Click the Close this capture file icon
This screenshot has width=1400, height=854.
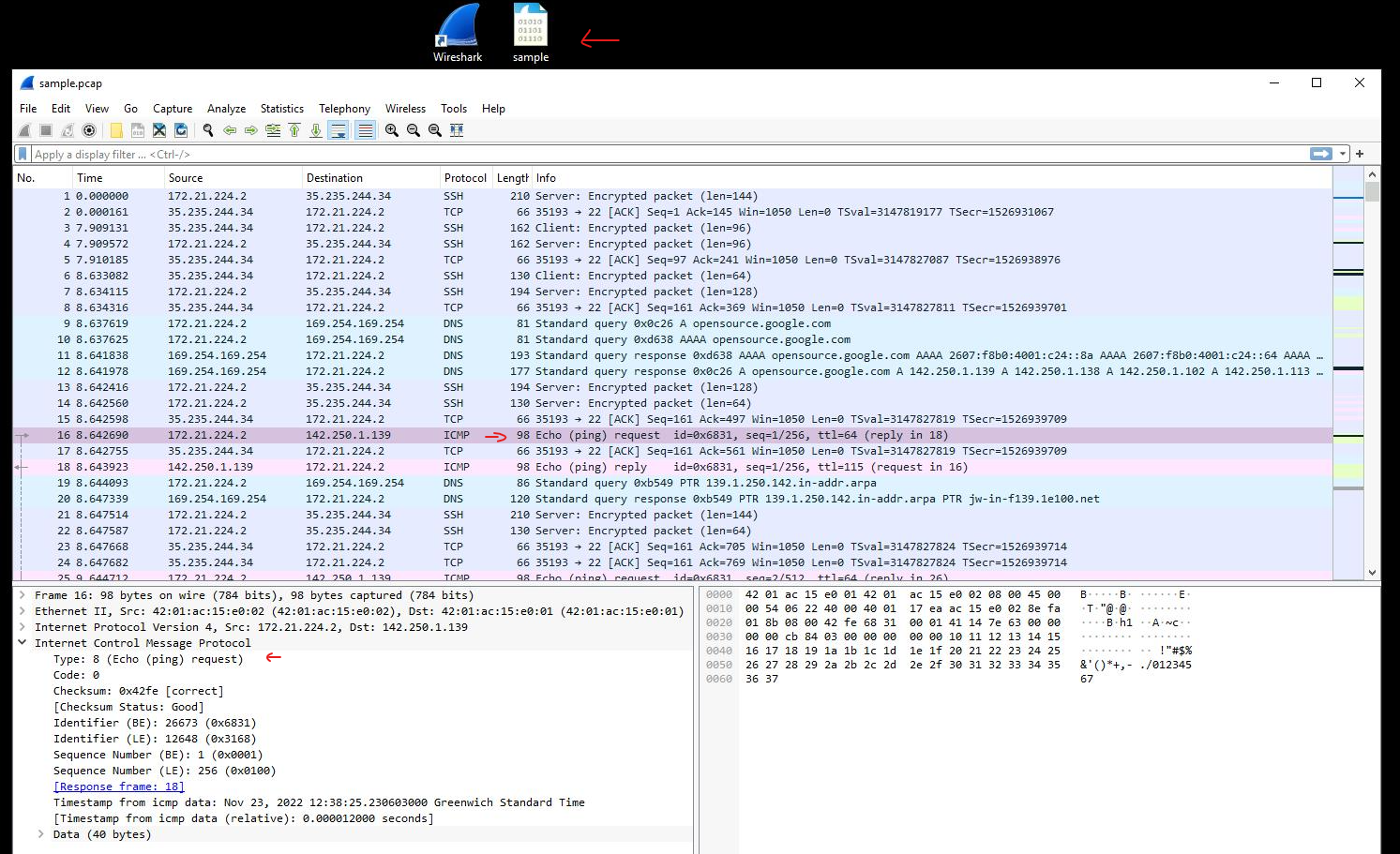point(159,130)
